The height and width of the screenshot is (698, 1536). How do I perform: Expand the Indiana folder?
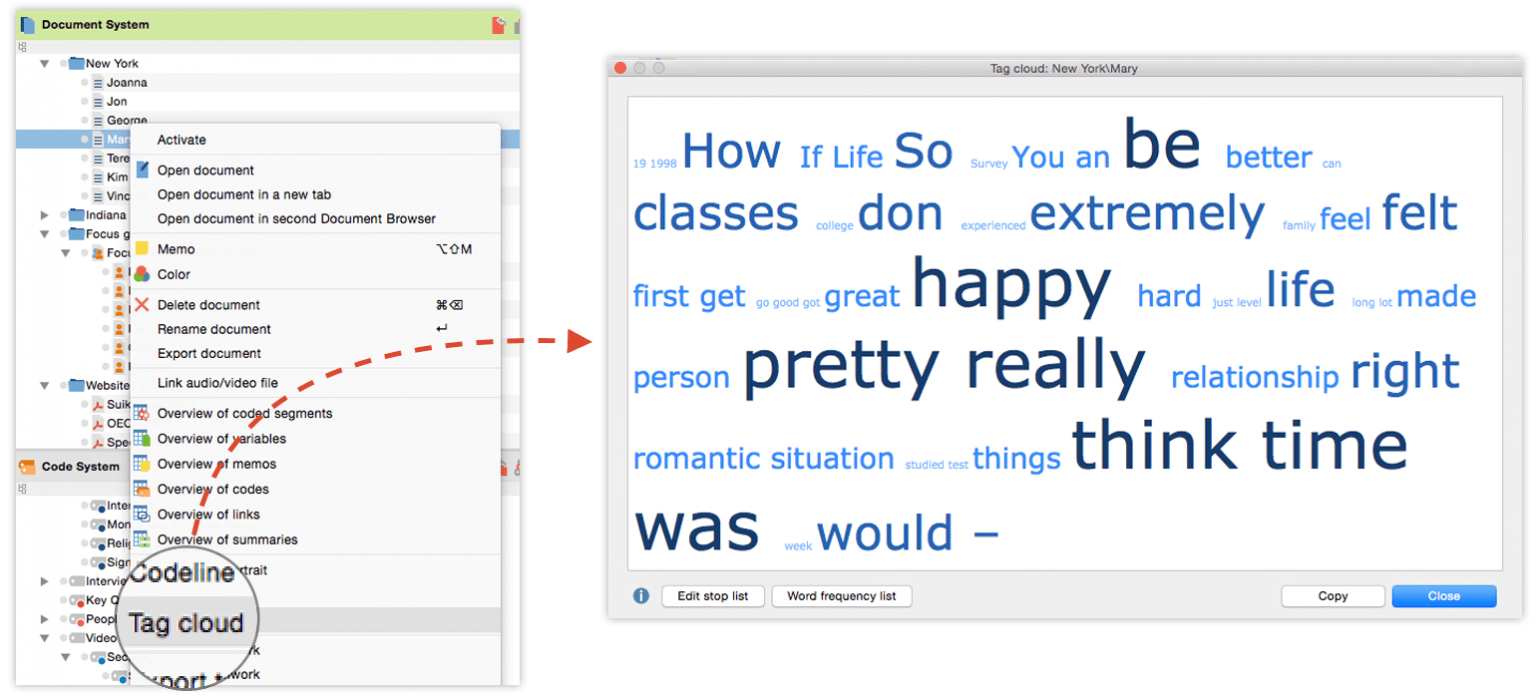click(x=44, y=214)
